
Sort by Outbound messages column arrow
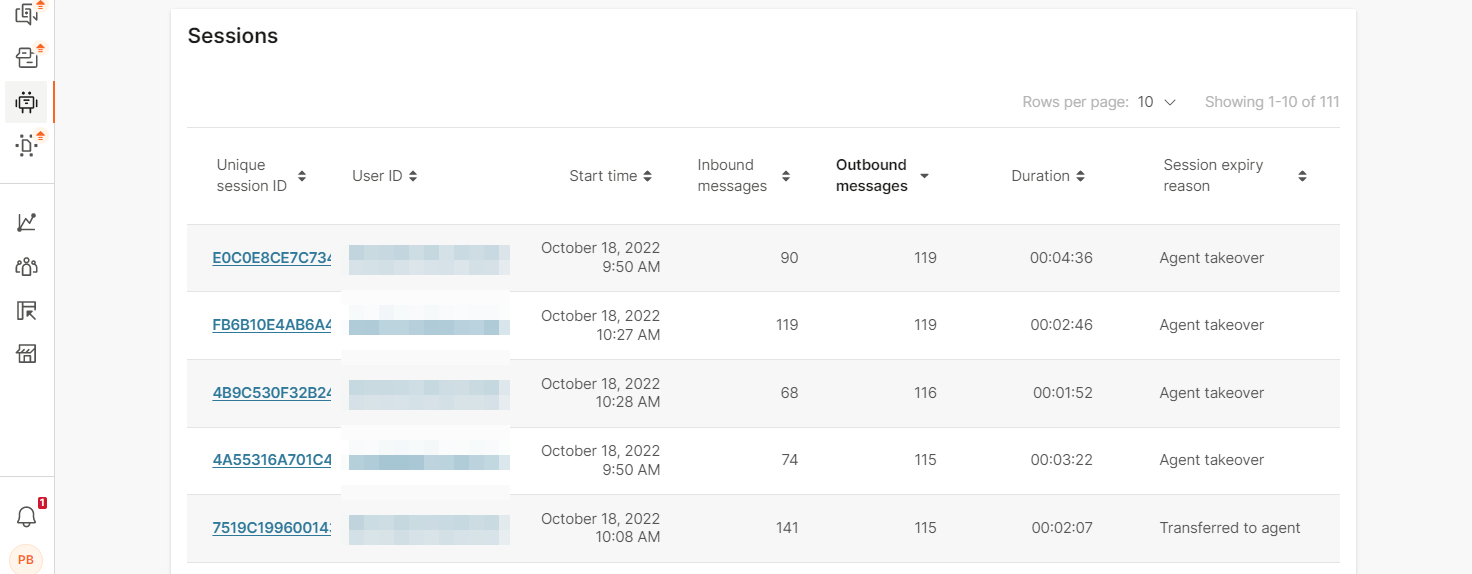(x=924, y=176)
